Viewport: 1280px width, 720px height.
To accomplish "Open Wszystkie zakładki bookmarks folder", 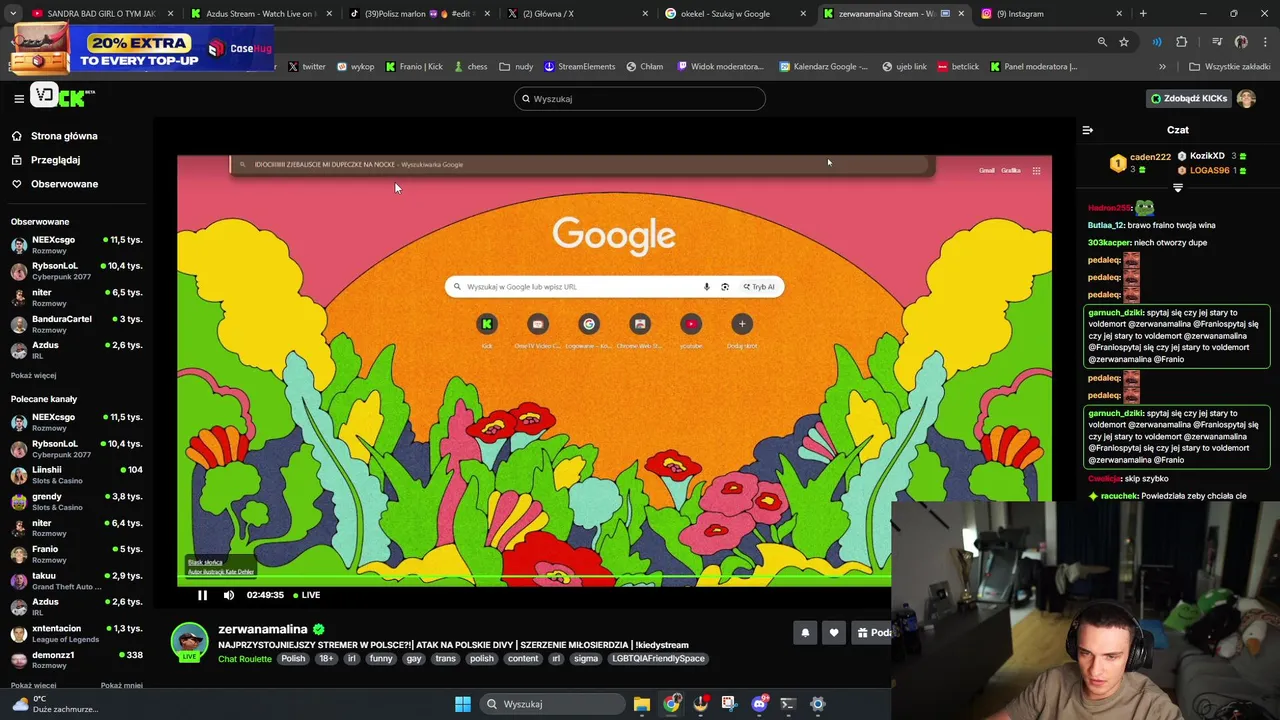I will (x=1229, y=67).
